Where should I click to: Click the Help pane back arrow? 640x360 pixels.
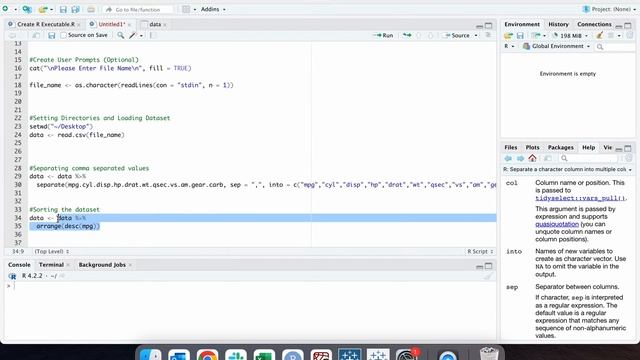point(508,158)
